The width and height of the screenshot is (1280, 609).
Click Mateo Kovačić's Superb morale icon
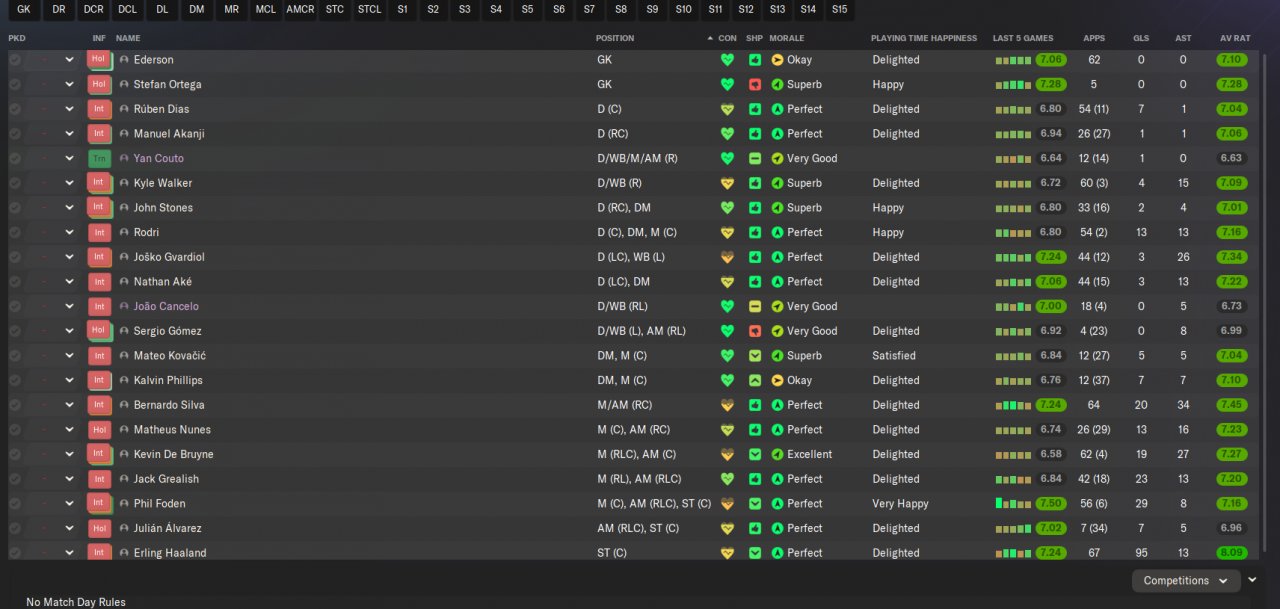(x=777, y=356)
